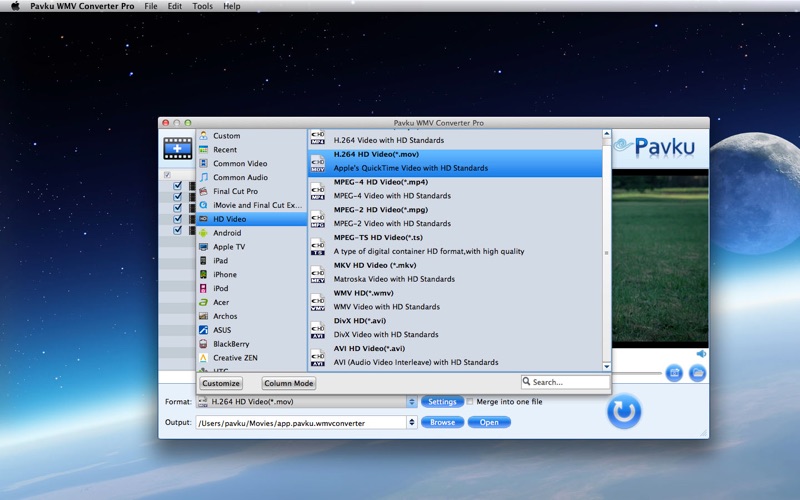Open the Tools menu

(x=203, y=6)
